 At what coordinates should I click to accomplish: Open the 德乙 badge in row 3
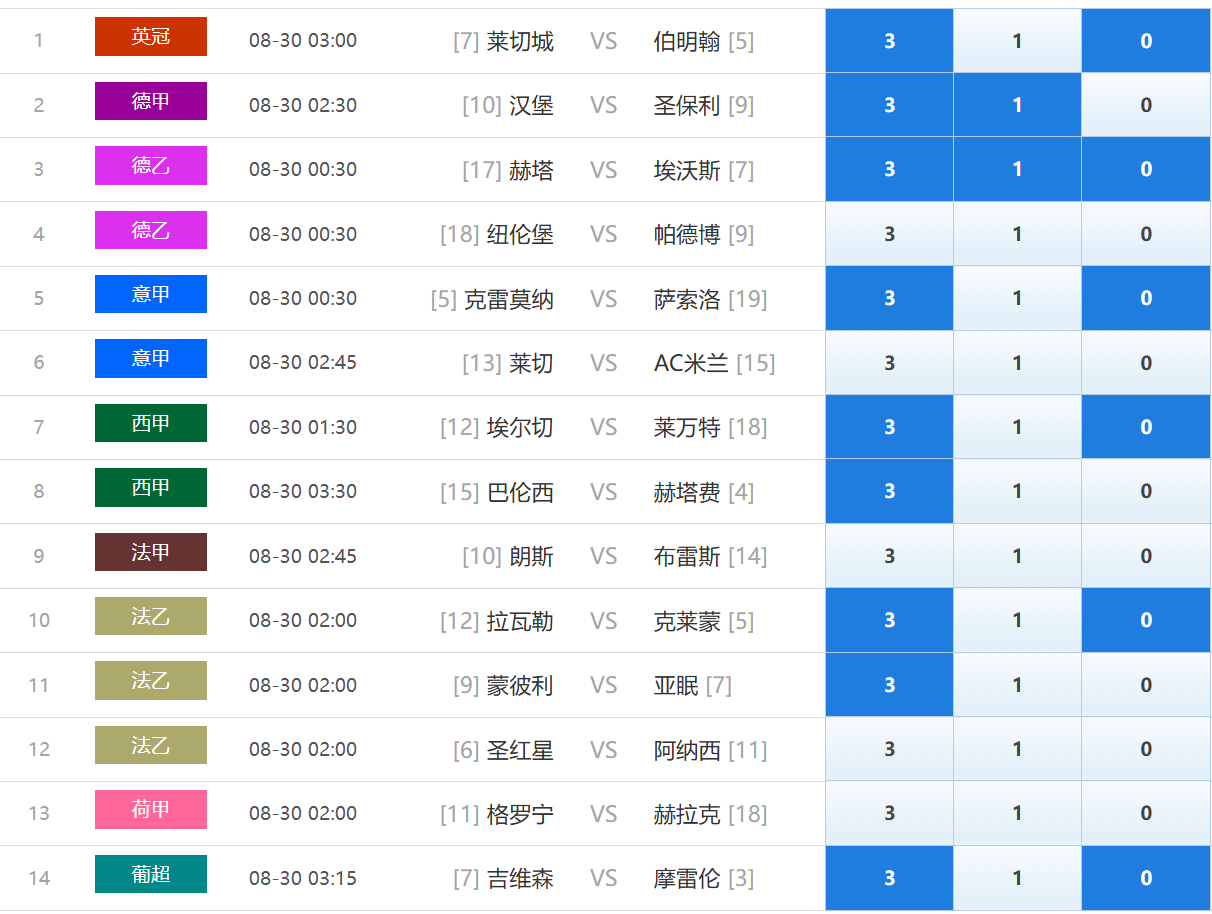click(151, 166)
